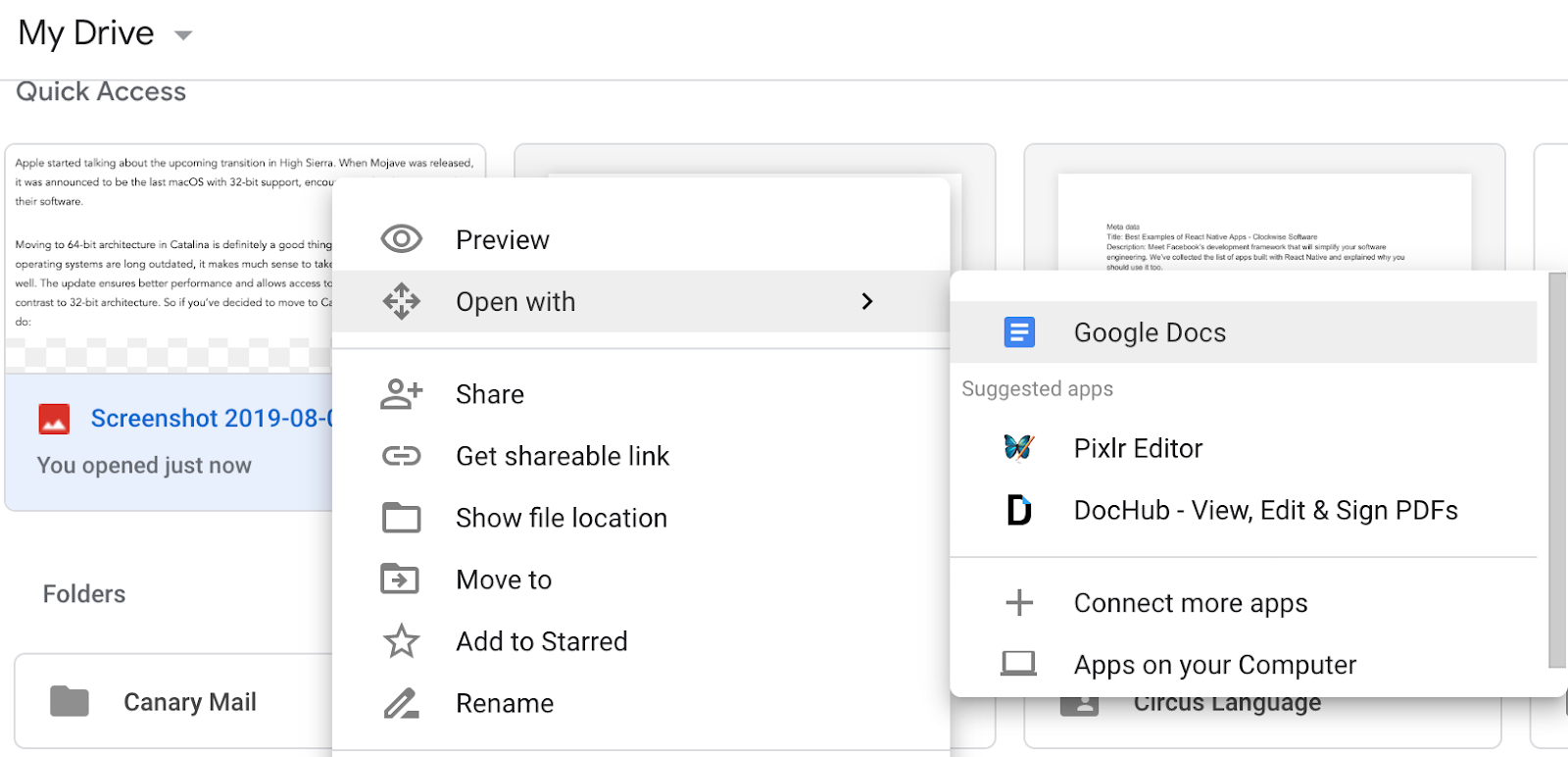1568x757 pixels.
Task: Click the DocHub logo icon
Action: point(1019,510)
